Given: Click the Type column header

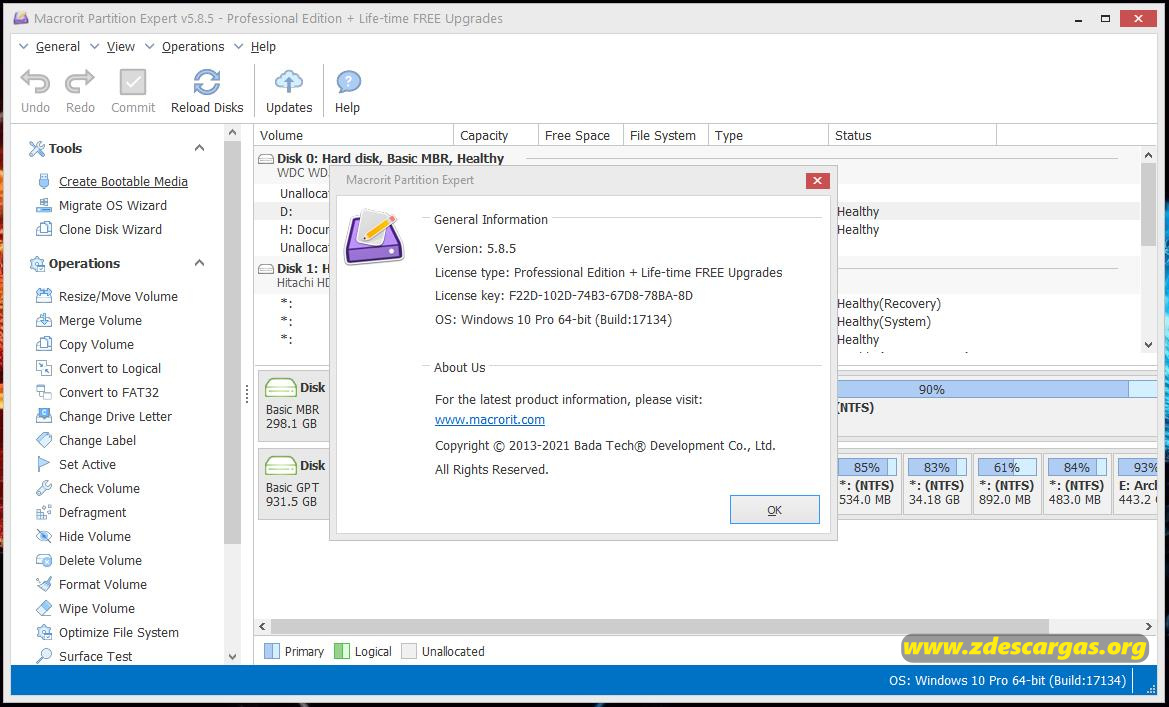Looking at the screenshot, I should coord(768,136).
